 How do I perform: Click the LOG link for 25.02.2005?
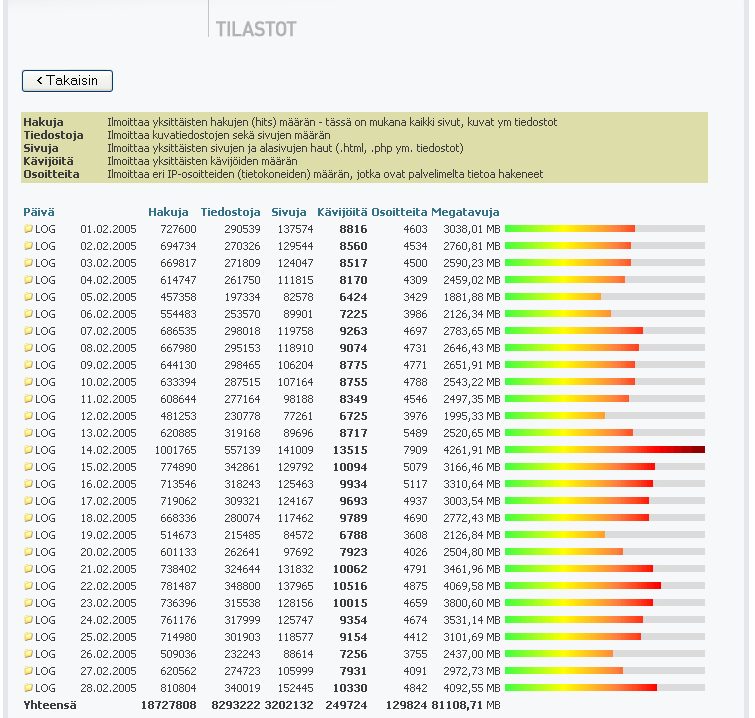click(x=45, y=637)
